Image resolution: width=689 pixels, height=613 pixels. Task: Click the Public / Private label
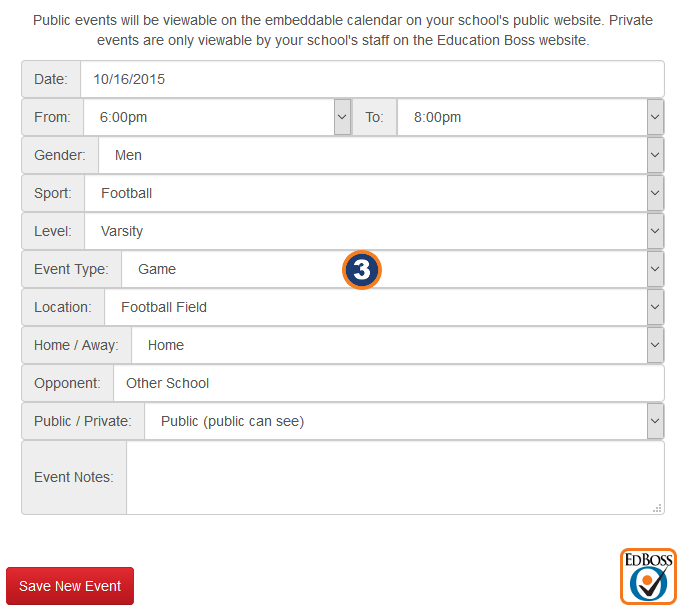point(82,421)
